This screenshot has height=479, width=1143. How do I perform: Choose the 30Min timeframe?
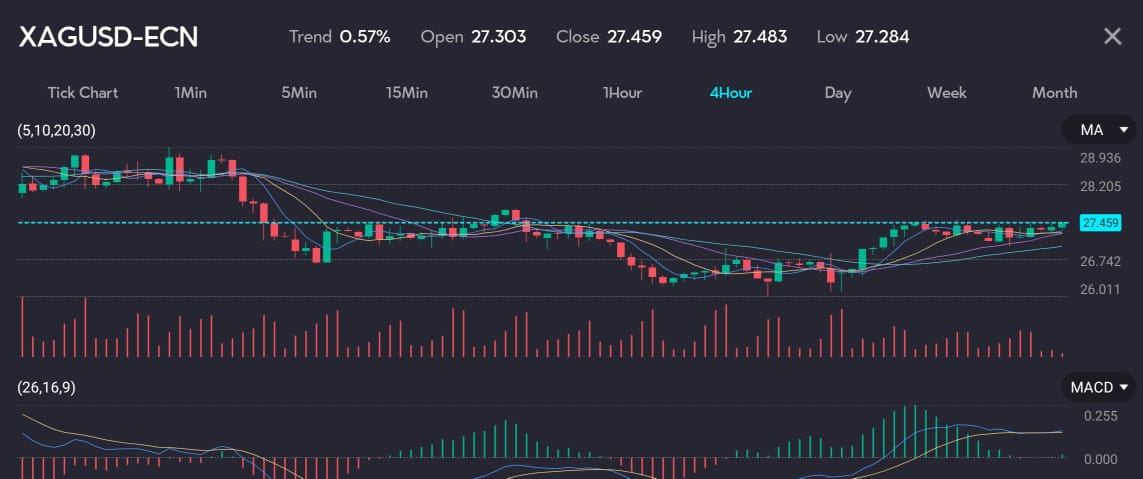515,93
